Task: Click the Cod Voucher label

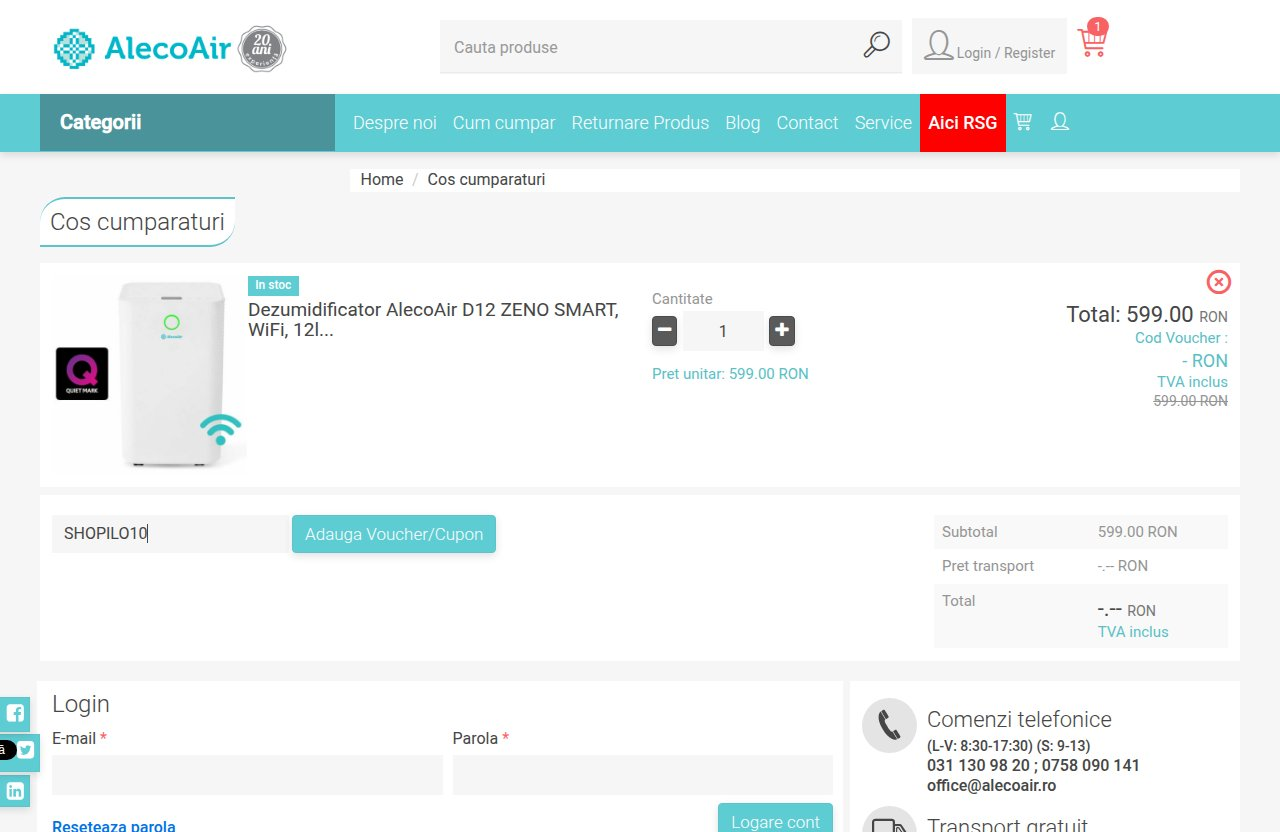Action: coord(1181,338)
